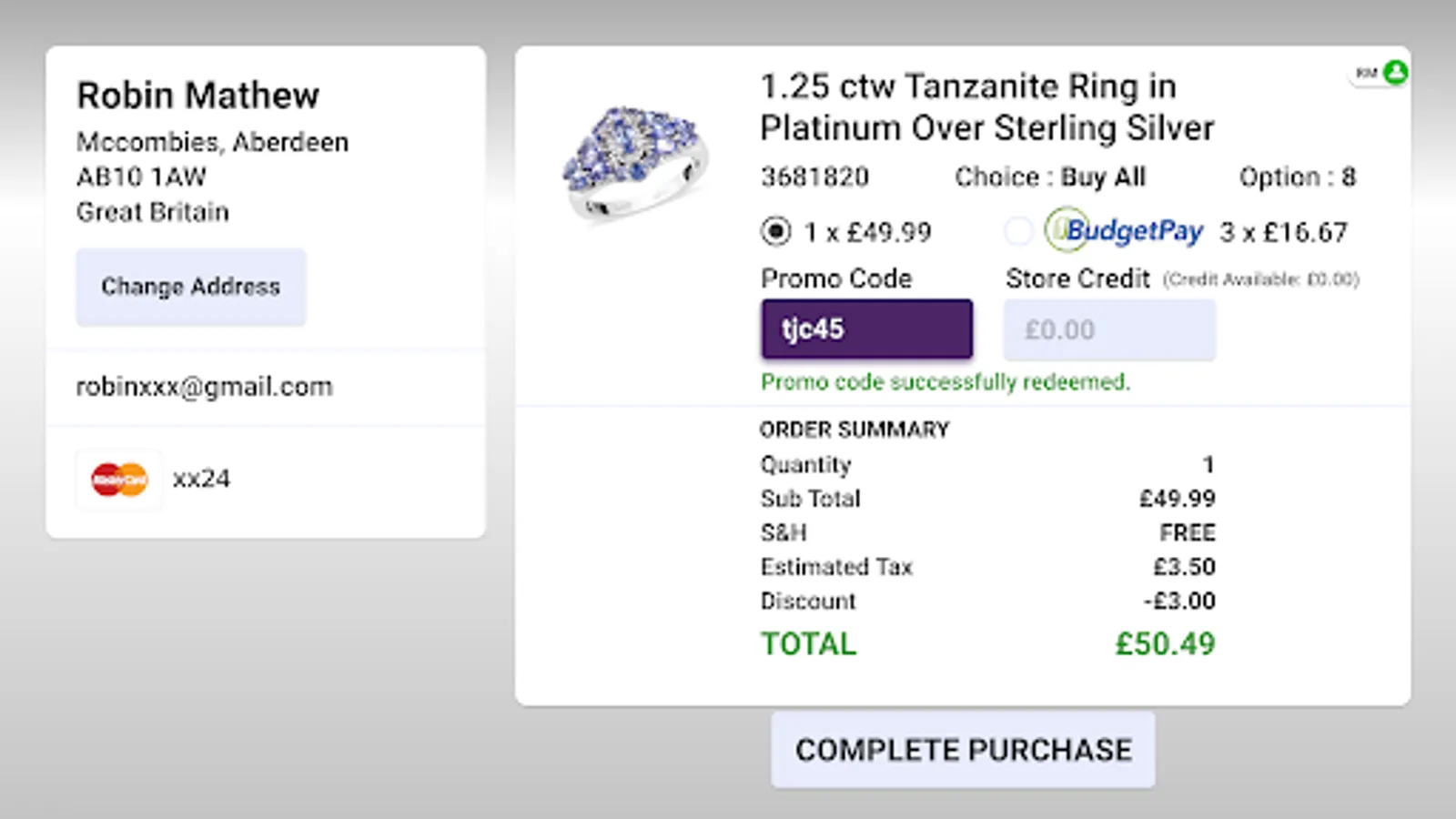1456x819 pixels.
Task: Click the tjc45 promo code field
Action: [866, 329]
